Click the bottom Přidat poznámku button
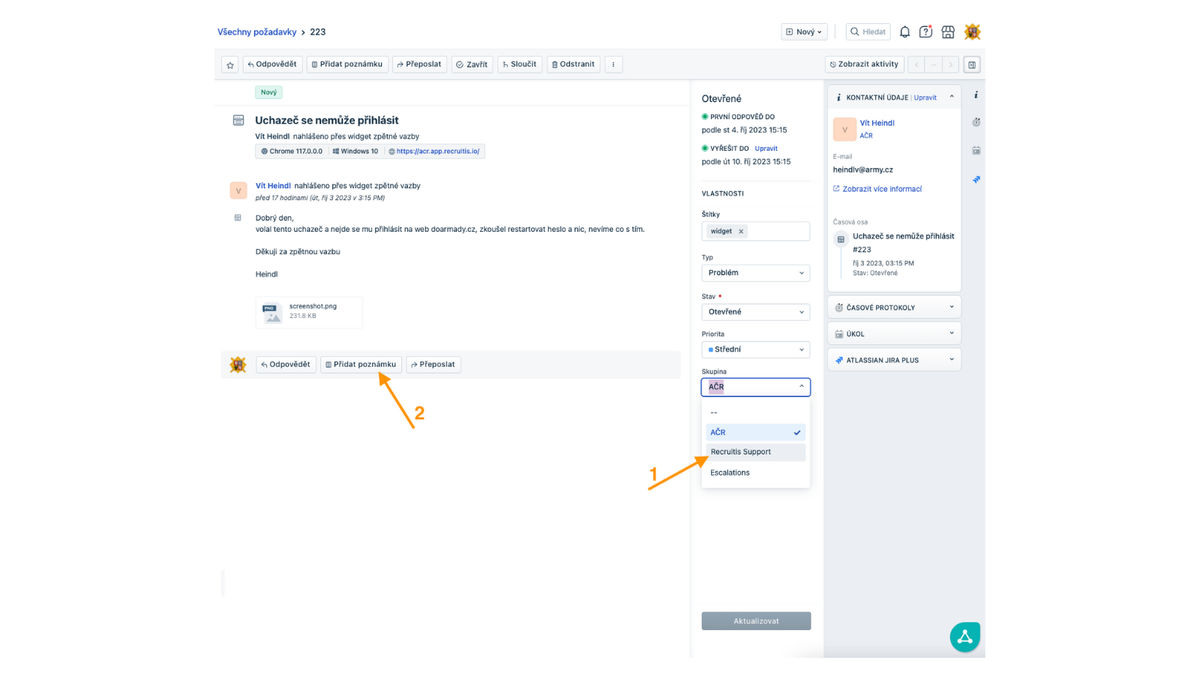This screenshot has height=675, width=1200. 360,365
